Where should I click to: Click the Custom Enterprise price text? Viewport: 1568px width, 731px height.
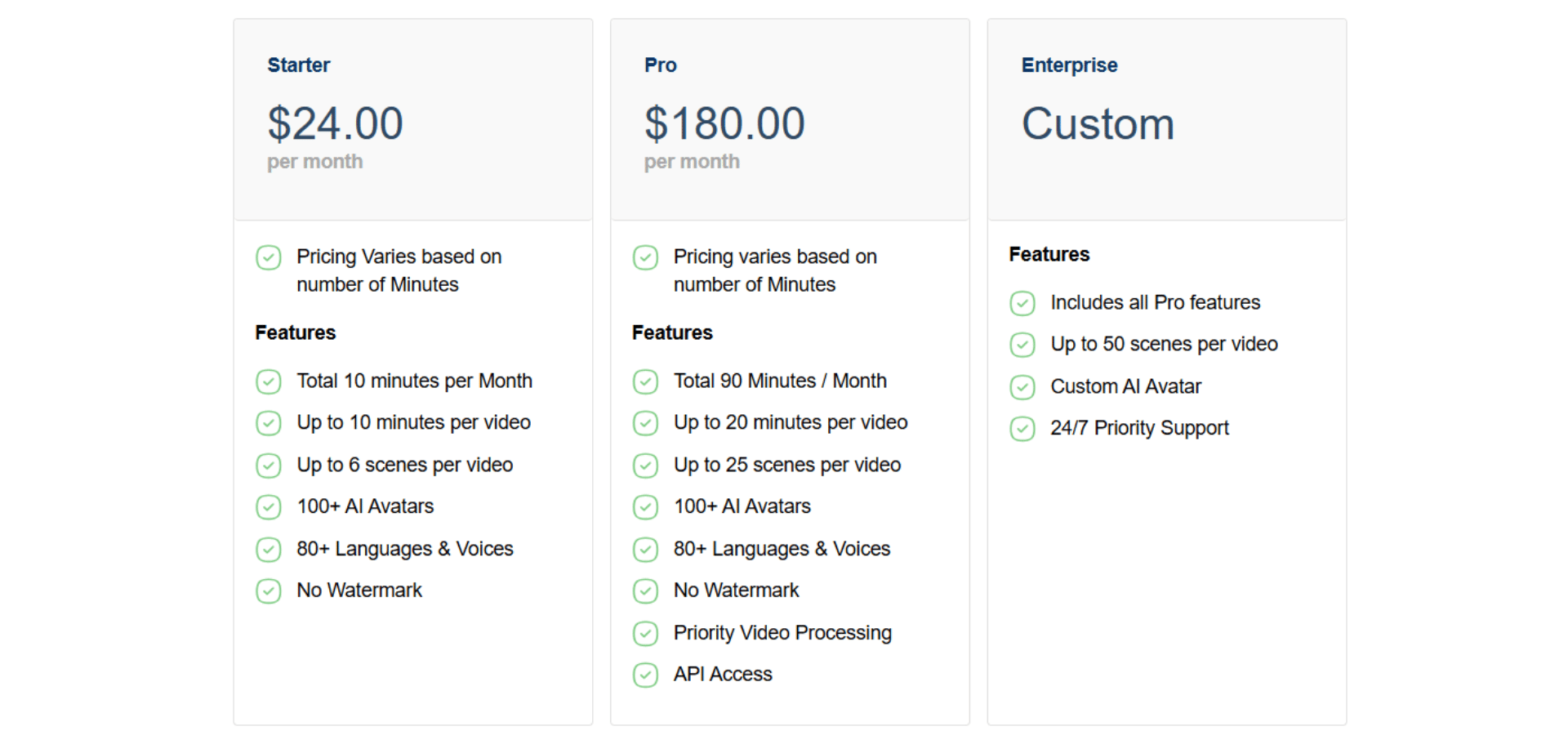click(x=1098, y=124)
